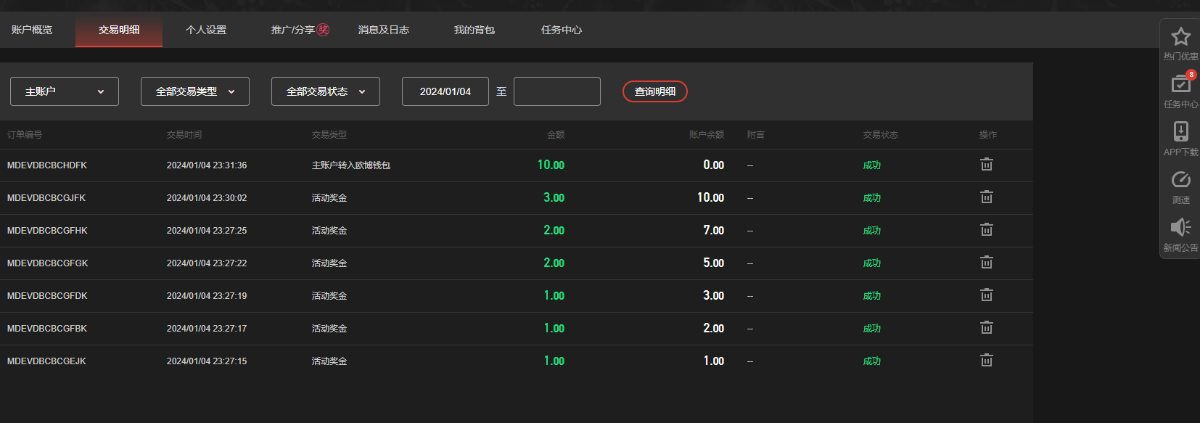Open the 测速 speed test icon
The image size is (1200, 423).
coord(1180,180)
